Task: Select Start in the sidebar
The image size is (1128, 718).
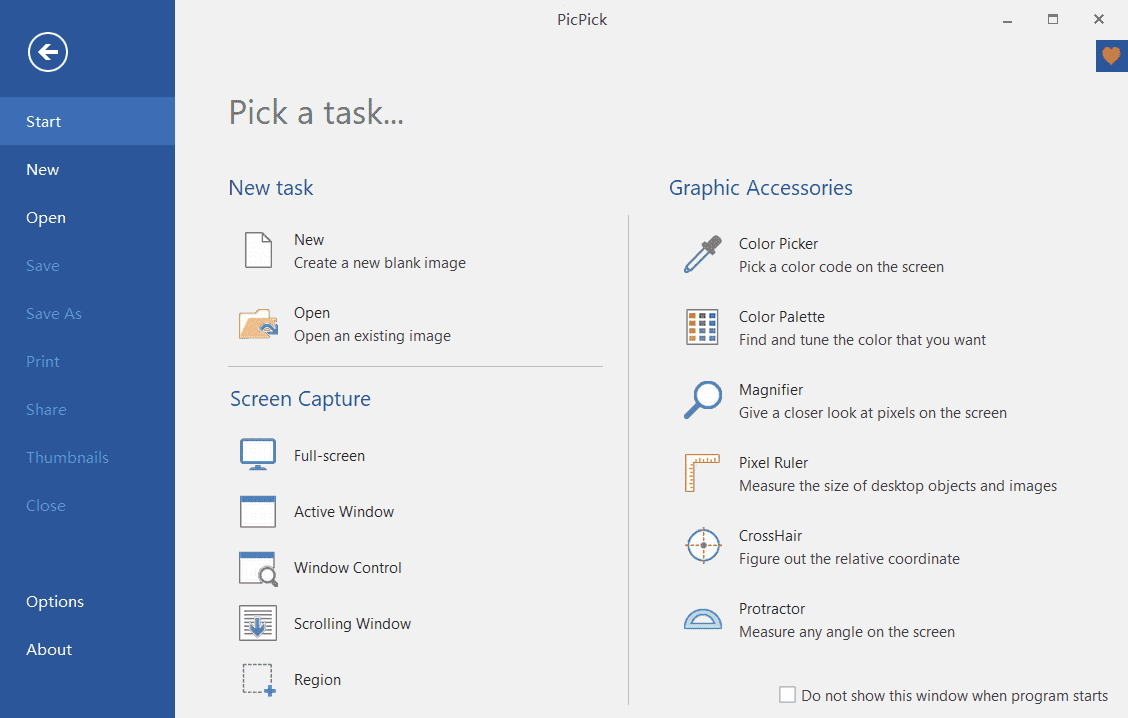Action: 87,122
